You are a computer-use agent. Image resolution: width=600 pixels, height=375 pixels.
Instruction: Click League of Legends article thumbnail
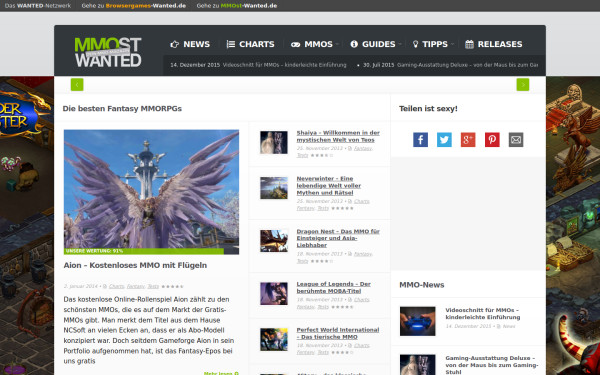[x=274, y=293]
